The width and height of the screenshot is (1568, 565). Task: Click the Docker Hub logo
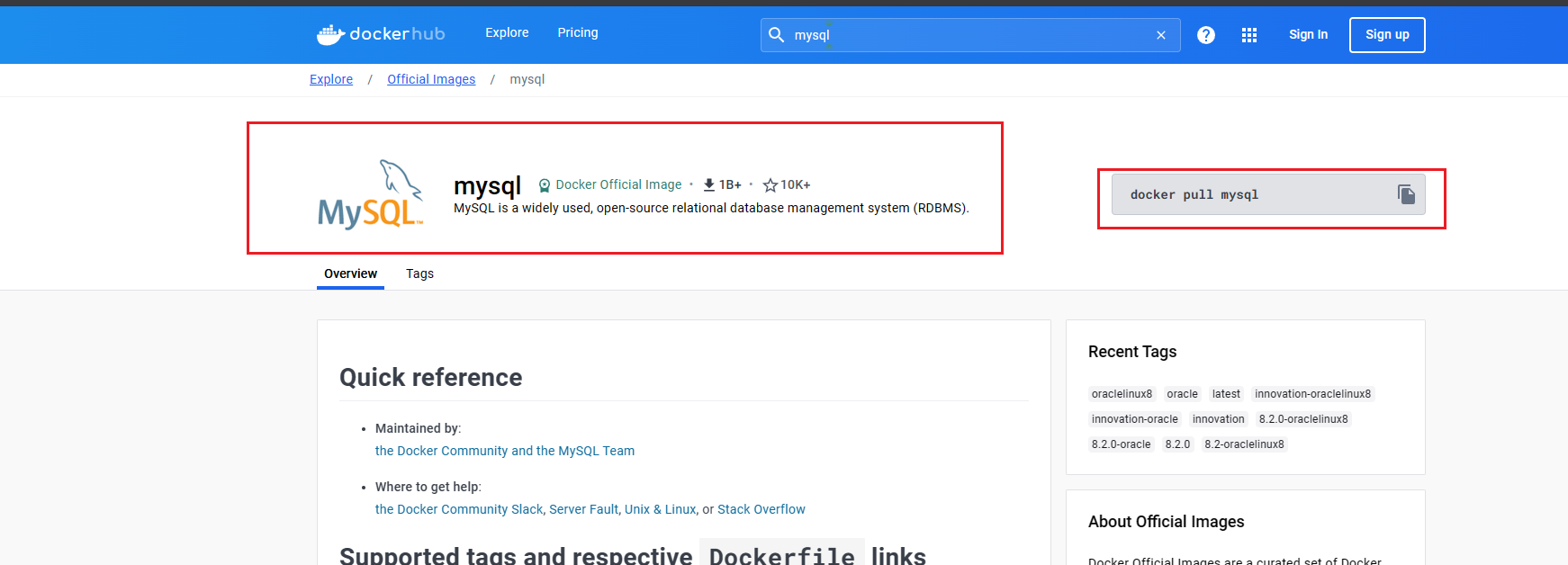pos(381,34)
